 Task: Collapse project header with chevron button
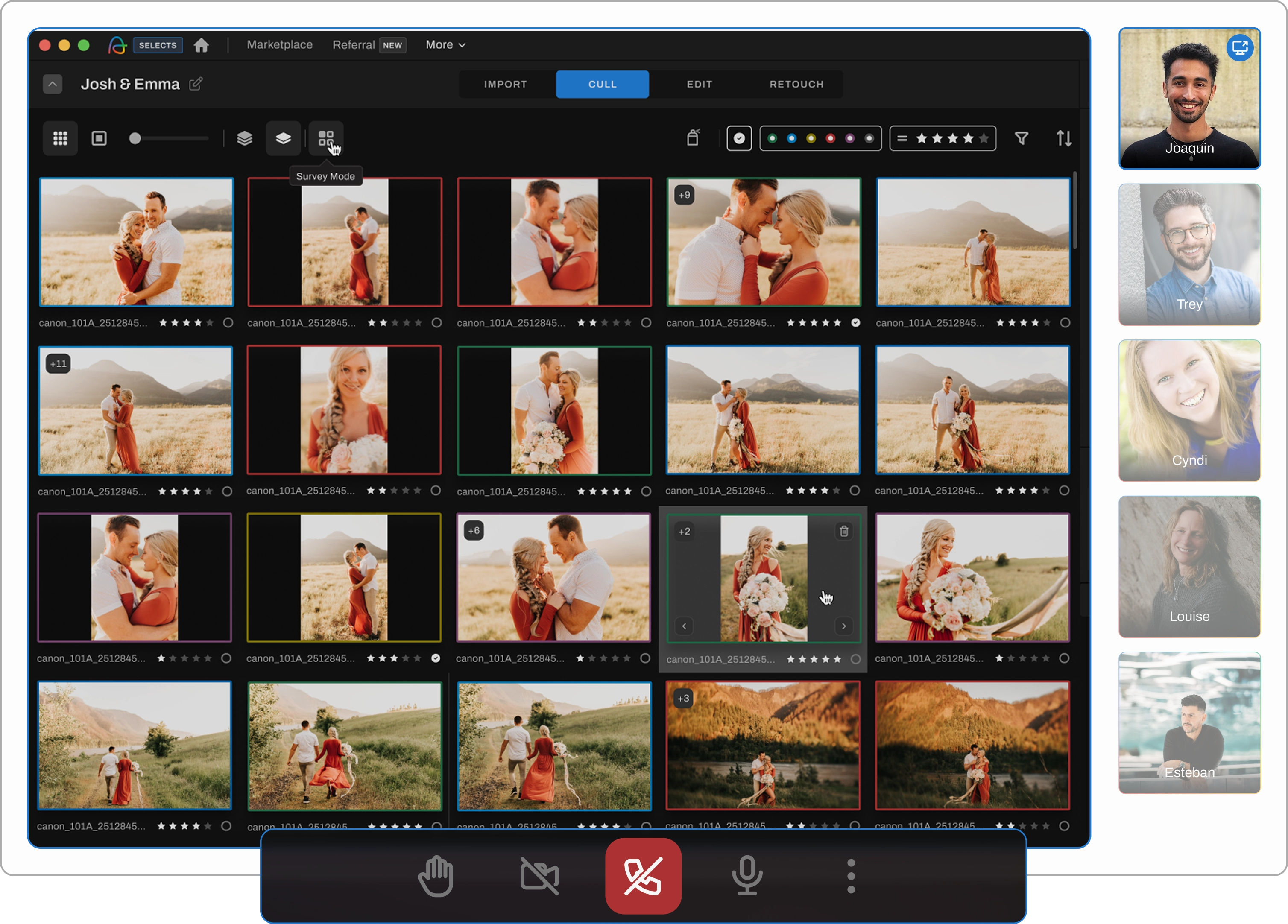point(52,84)
